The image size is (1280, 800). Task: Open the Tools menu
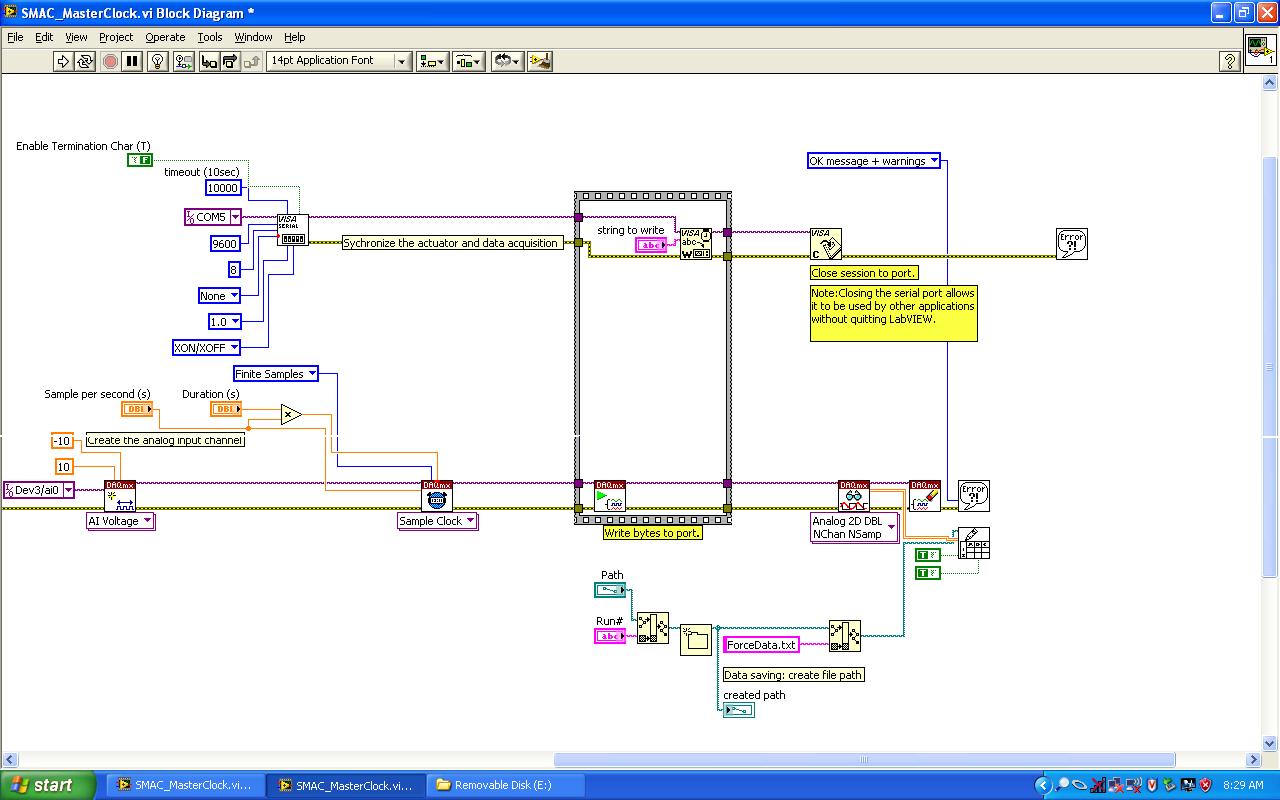tap(210, 37)
